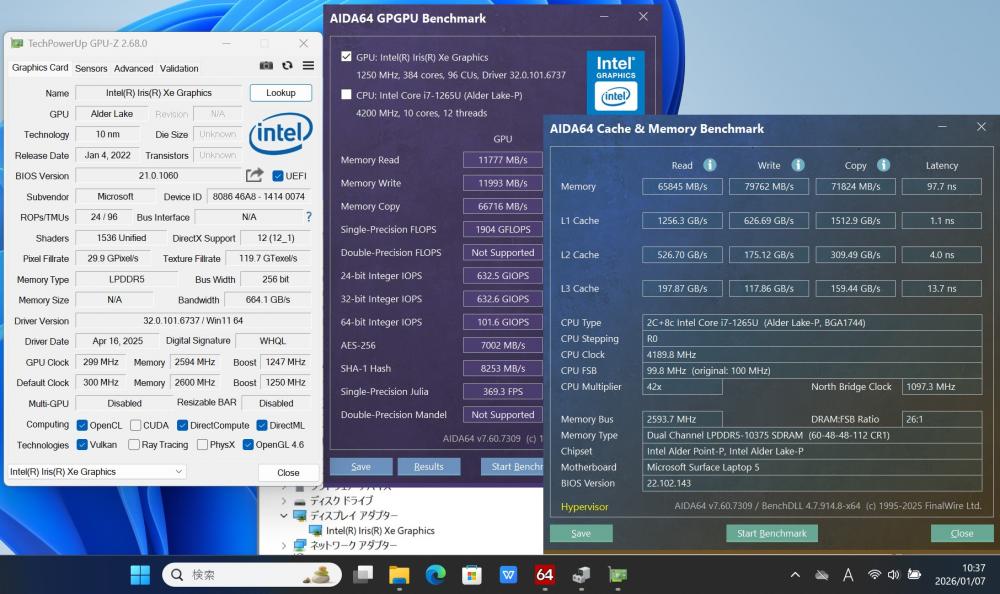Collapse the ディスプレイ アダプター tree node
Viewport: 1000px width, 594px height.
coord(284,516)
